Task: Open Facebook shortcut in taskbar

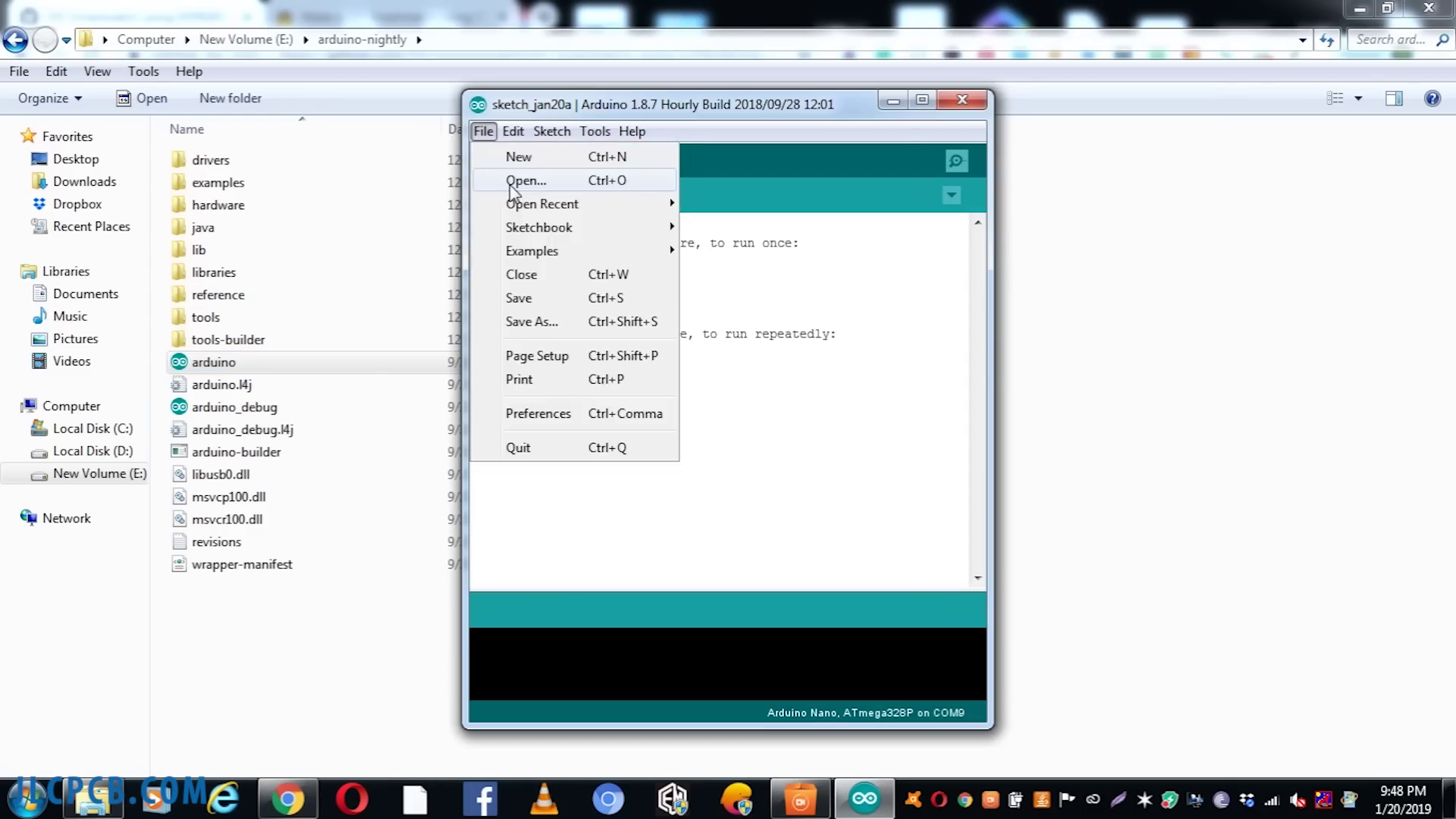Action: pyautogui.click(x=479, y=799)
